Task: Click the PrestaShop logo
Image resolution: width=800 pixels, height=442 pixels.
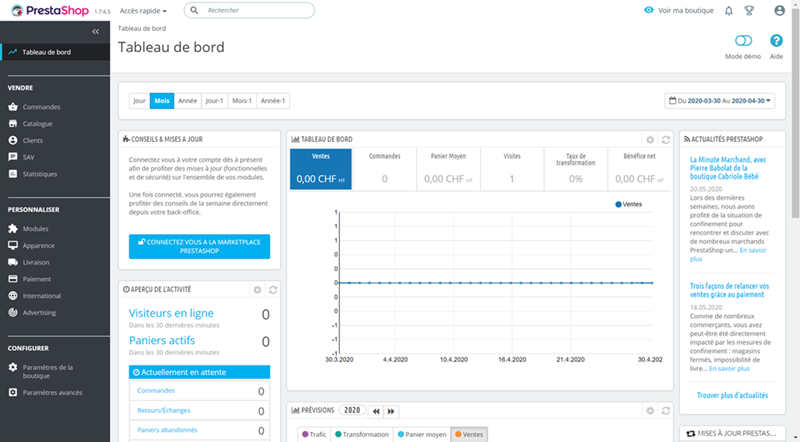Action: (x=50, y=10)
